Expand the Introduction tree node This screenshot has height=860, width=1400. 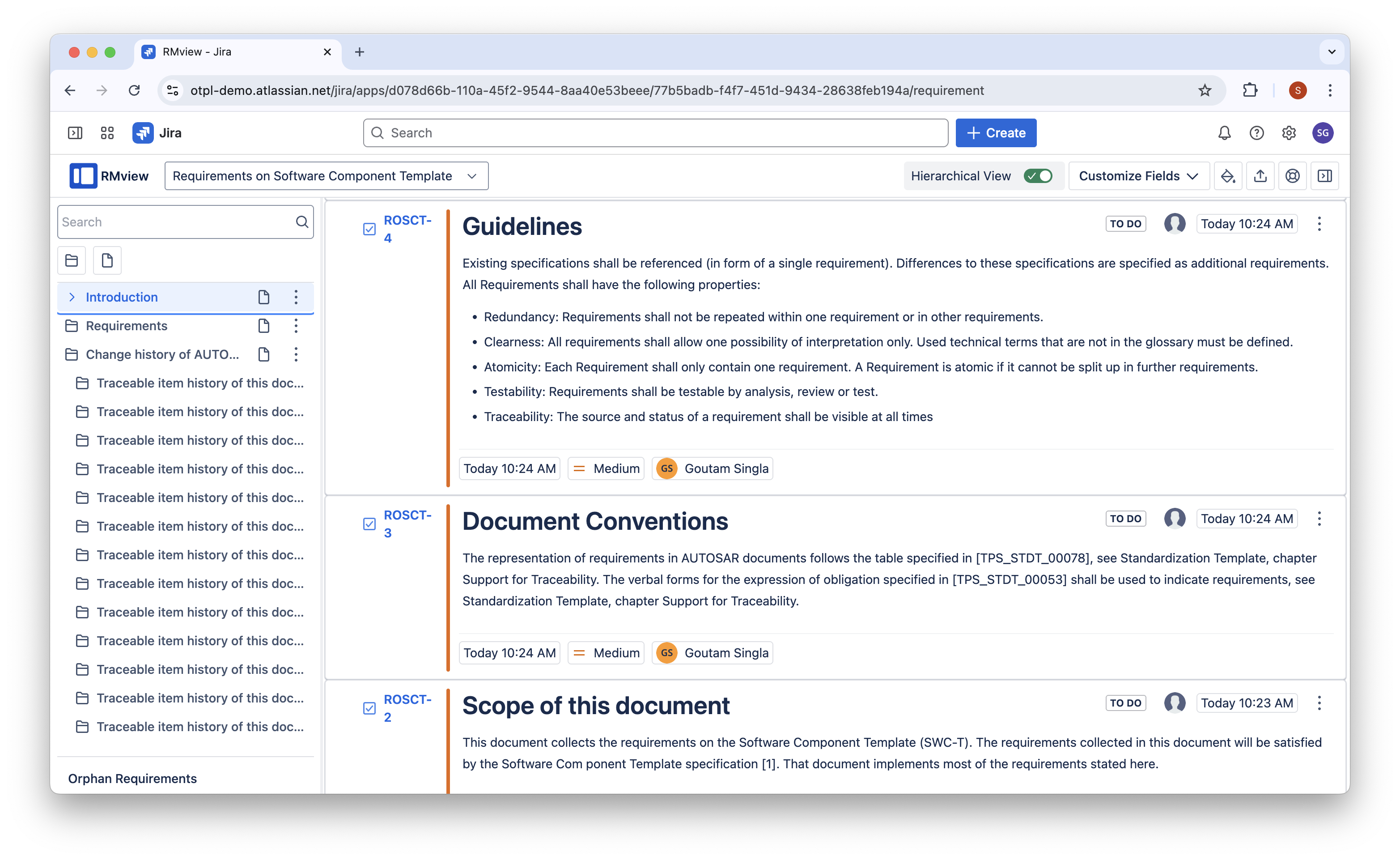(x=72, y=297)
